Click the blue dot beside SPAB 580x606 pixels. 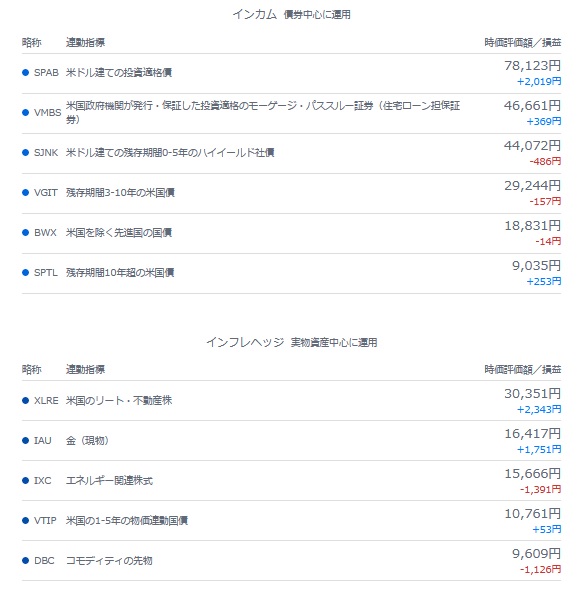coord(26,73)
